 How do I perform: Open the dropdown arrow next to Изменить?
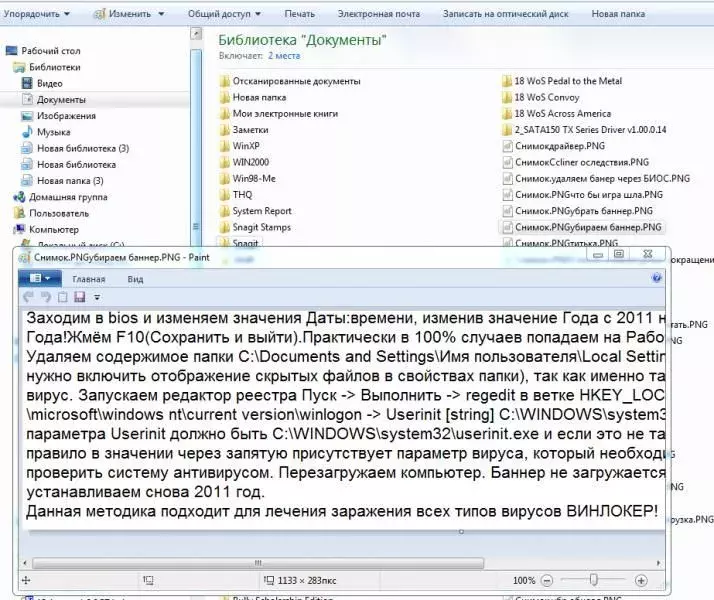[x=161, y=14]
